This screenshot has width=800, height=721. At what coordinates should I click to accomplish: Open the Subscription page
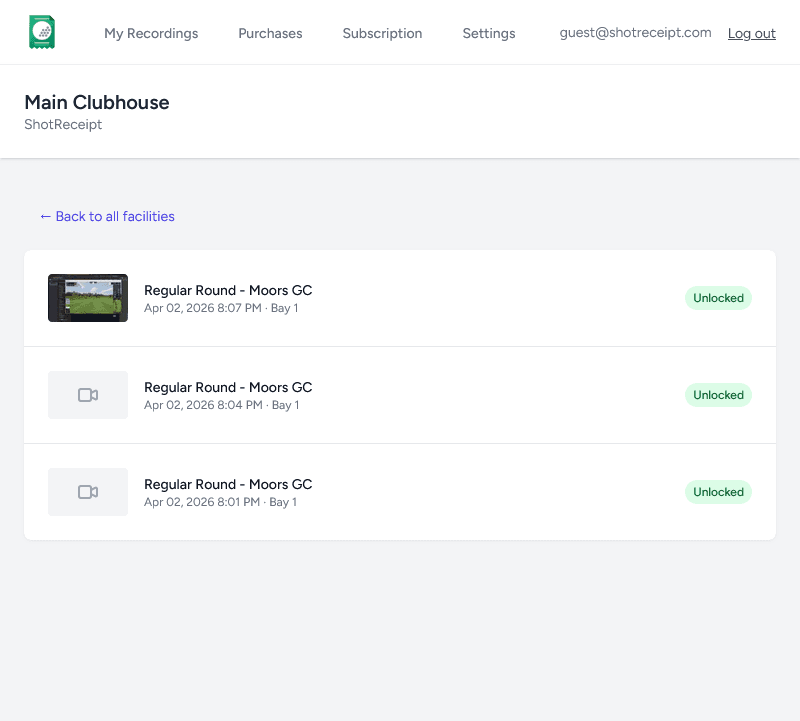[382, 33]
